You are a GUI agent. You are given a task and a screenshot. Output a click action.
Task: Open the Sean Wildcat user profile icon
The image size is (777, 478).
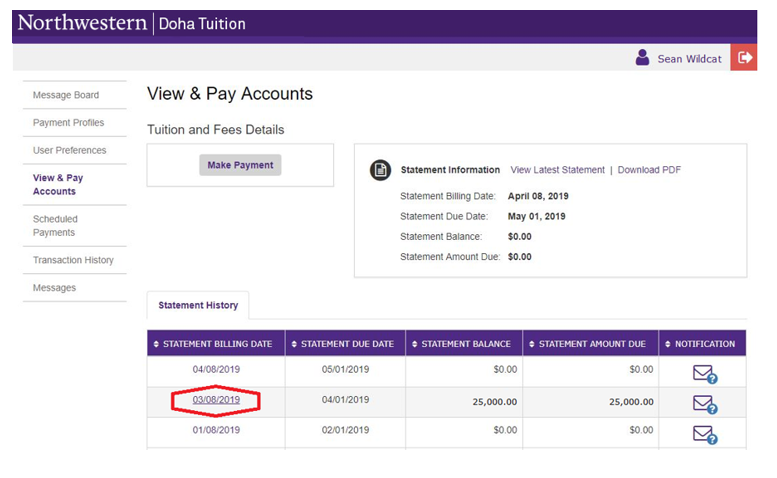pyautogui.click(x=642, y=57)
